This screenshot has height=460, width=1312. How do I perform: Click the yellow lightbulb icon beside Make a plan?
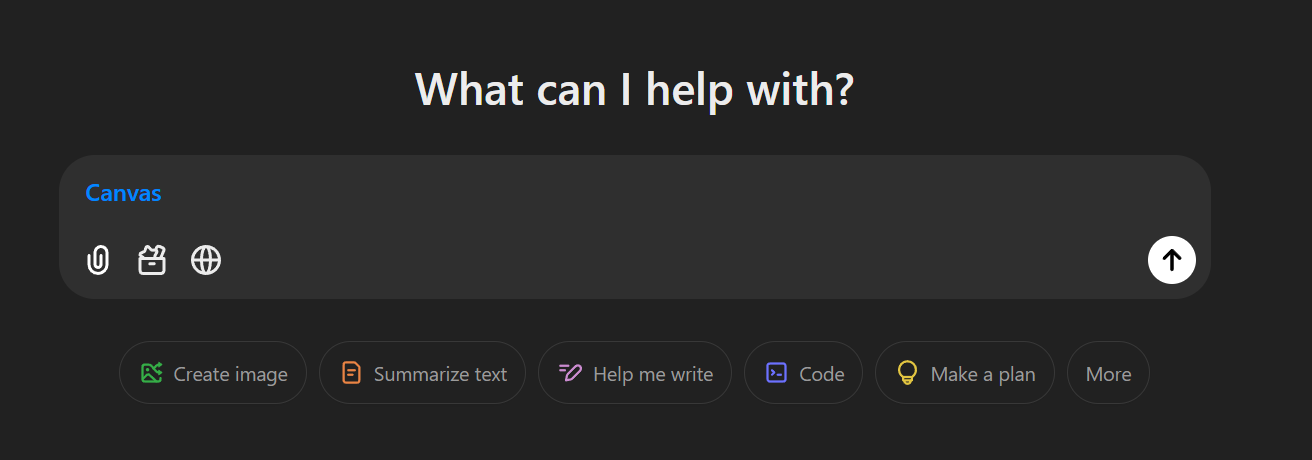pyautogui.click(x=907, y=374)
